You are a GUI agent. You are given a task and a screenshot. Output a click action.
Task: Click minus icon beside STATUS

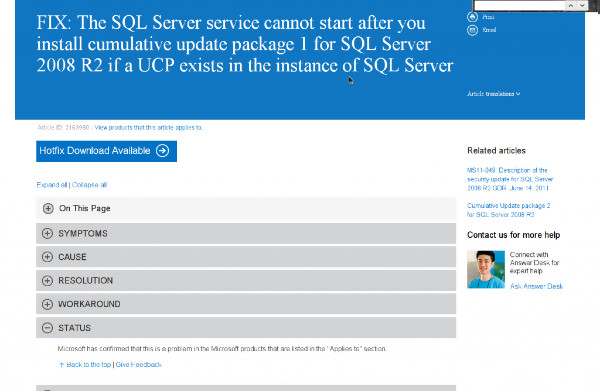47,328
